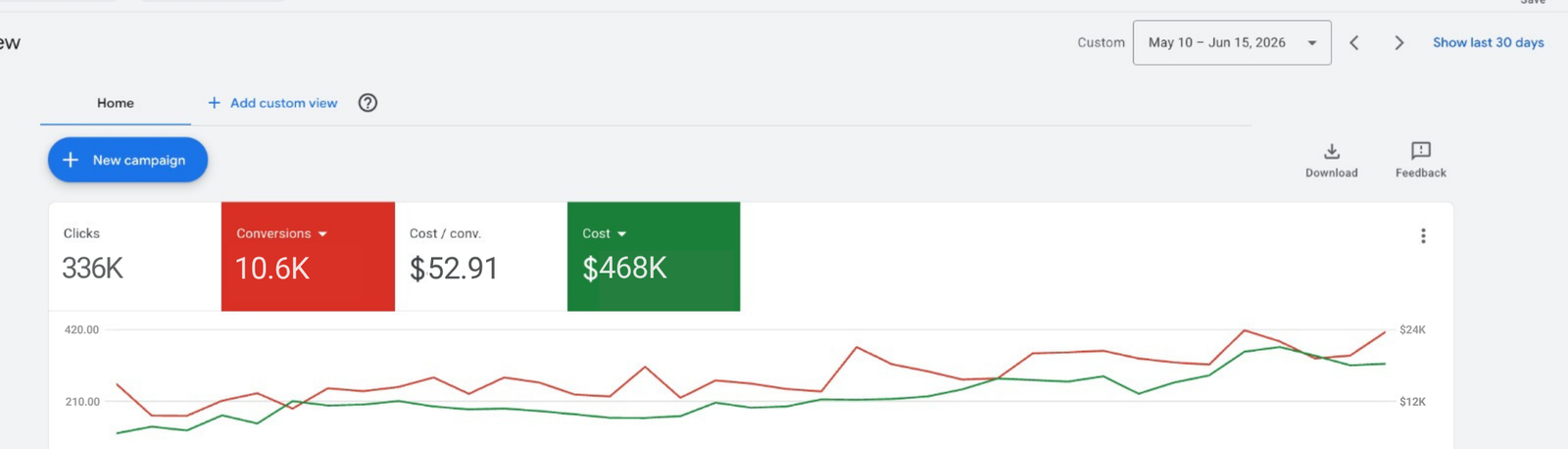Click the New campaign button
Viewport: 1568px width, 449px height.
(127, 160)
